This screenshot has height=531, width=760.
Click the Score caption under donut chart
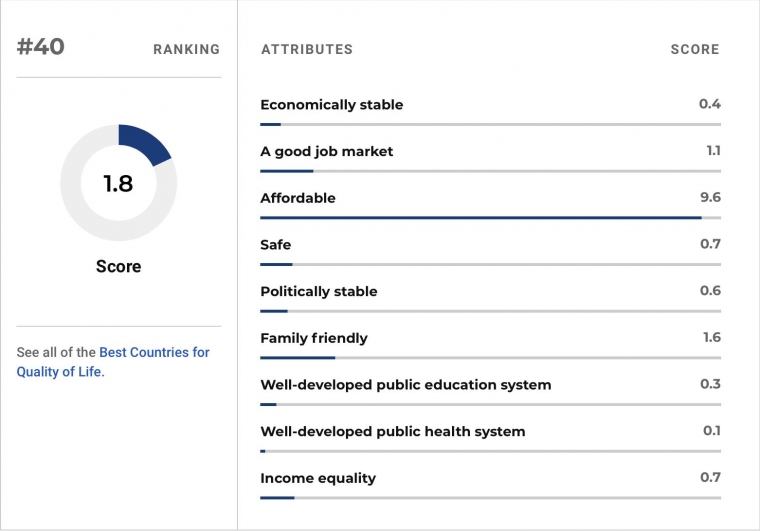coord(119,266)
